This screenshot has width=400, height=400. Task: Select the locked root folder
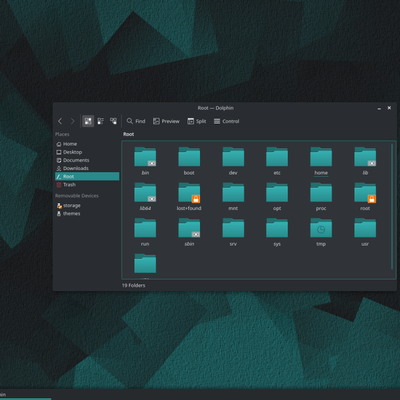tap(365, 196)
